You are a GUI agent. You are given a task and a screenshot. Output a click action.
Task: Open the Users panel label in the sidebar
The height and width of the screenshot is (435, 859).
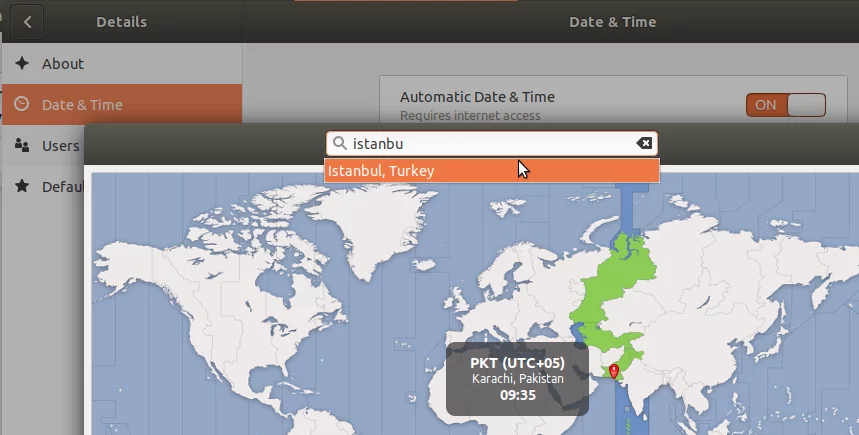[60, 145]
